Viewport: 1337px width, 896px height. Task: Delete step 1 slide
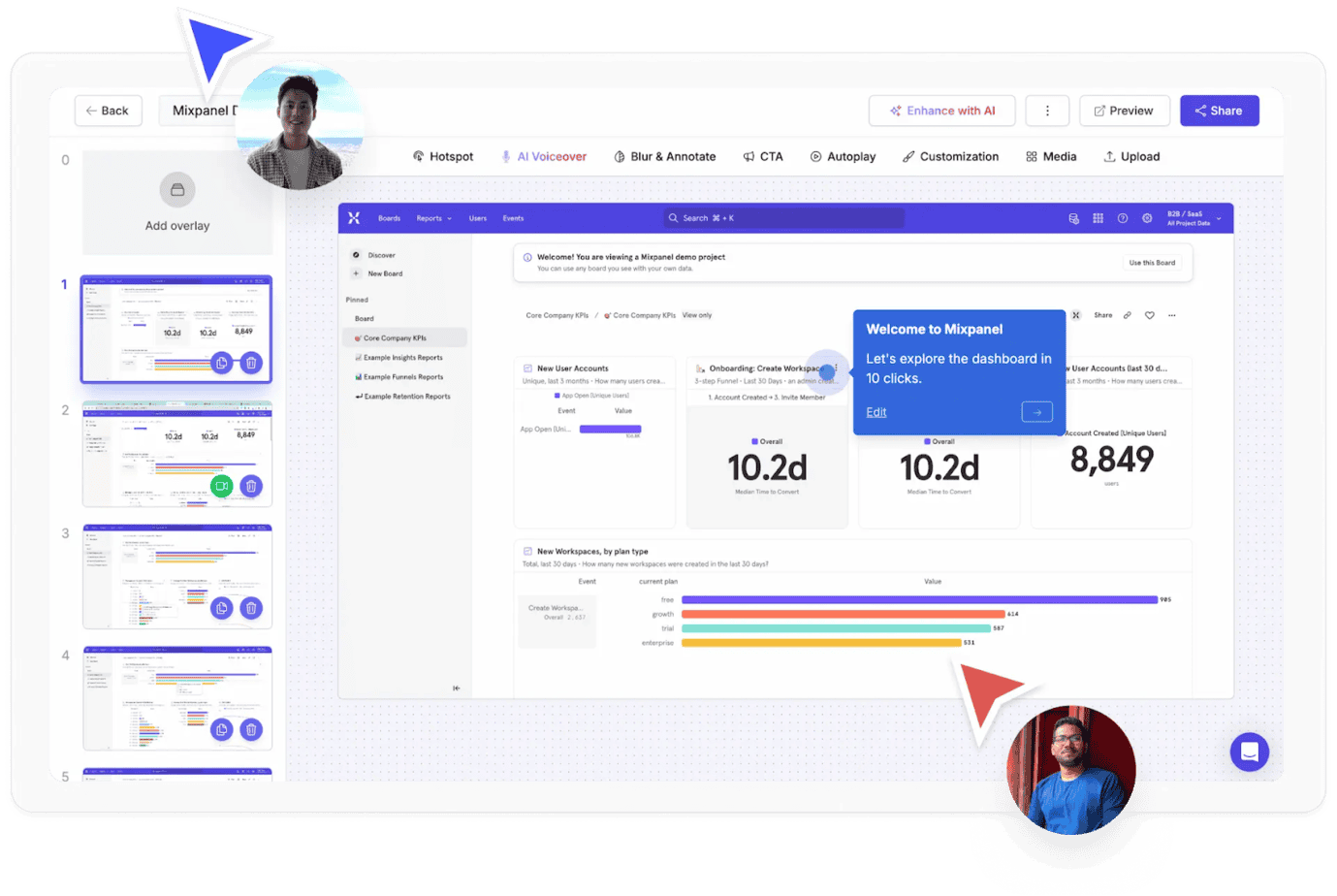pyautogui.click(x=251, y=363)
